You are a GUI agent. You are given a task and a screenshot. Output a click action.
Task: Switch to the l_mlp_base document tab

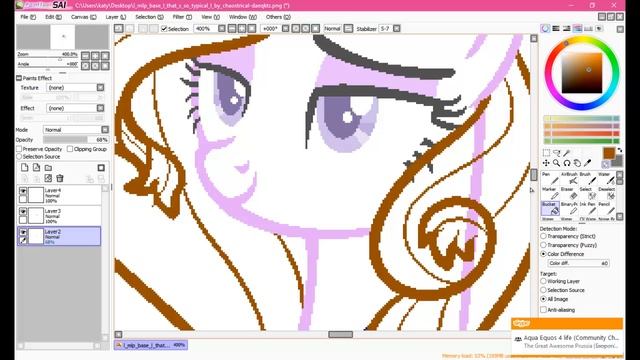[x=151, y=345]
